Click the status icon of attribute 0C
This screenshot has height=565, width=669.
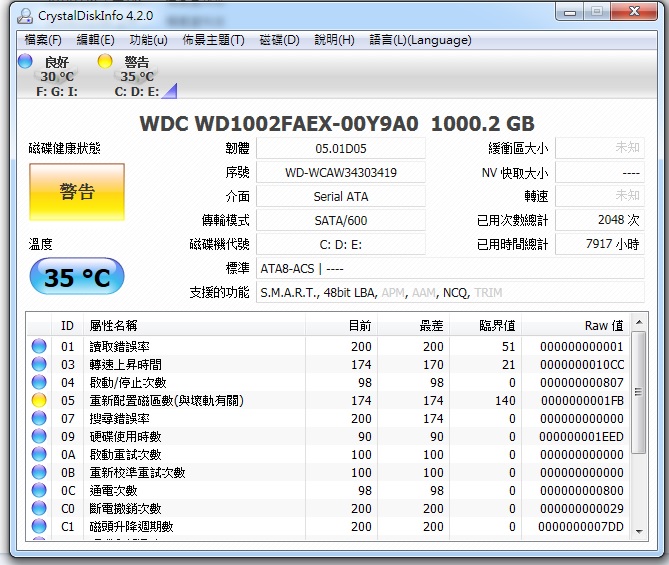tap(39, 490)
